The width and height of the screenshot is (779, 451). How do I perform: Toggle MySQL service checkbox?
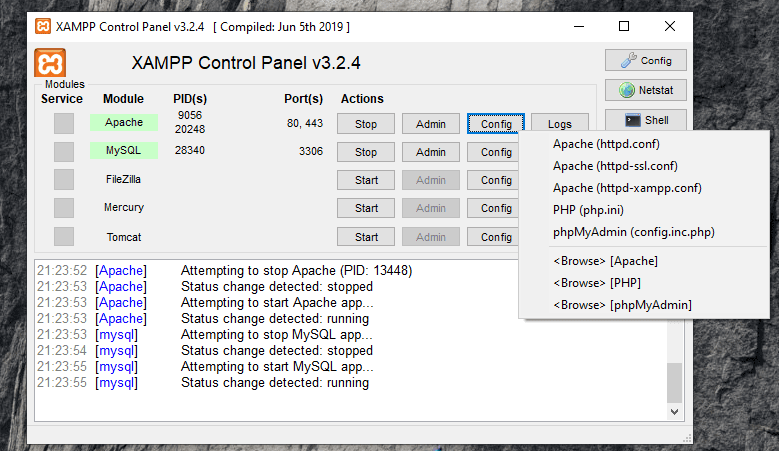pos(64,151)
